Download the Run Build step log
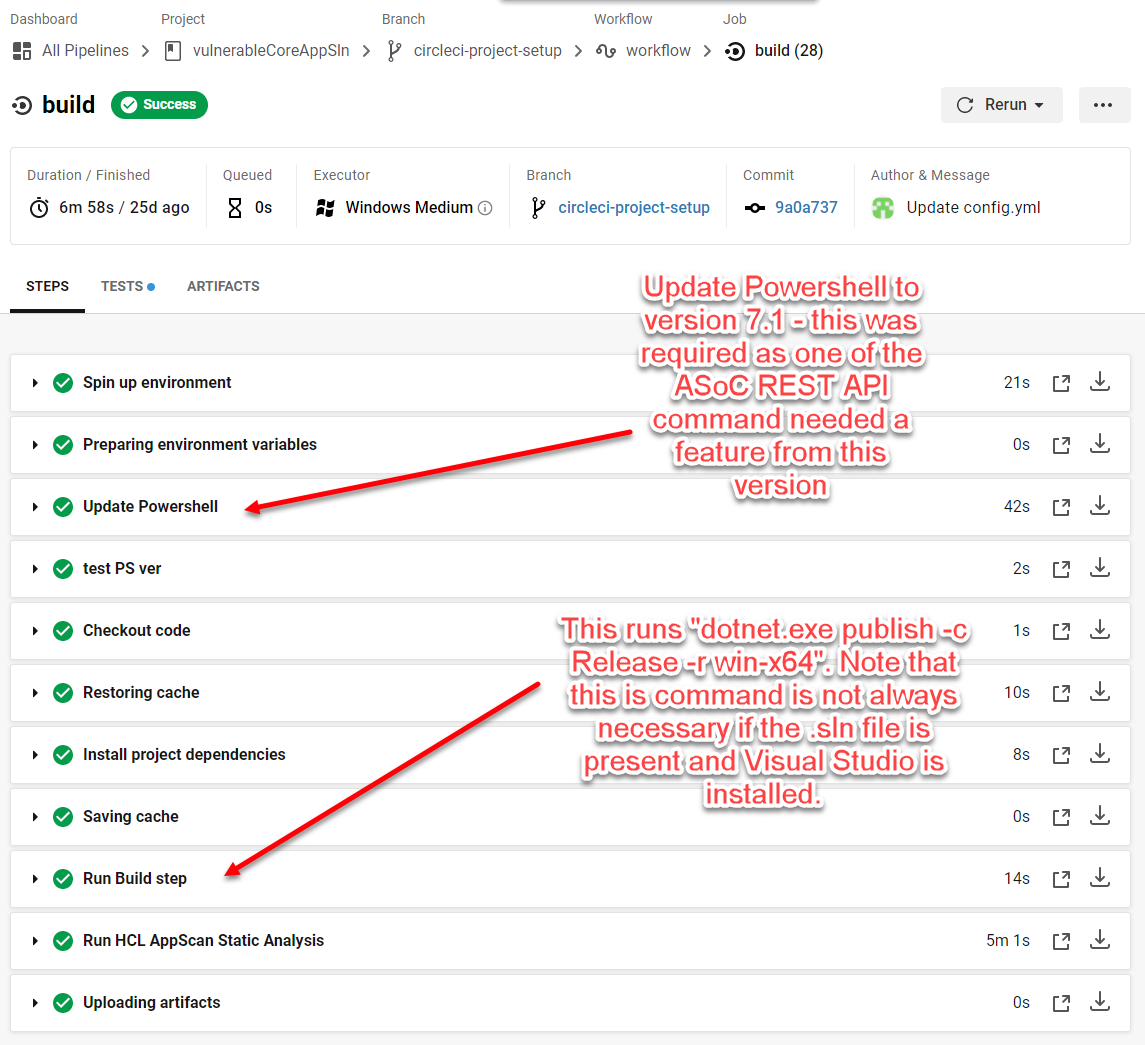Screen dimensions: 1145x1045 point(1100,879)
